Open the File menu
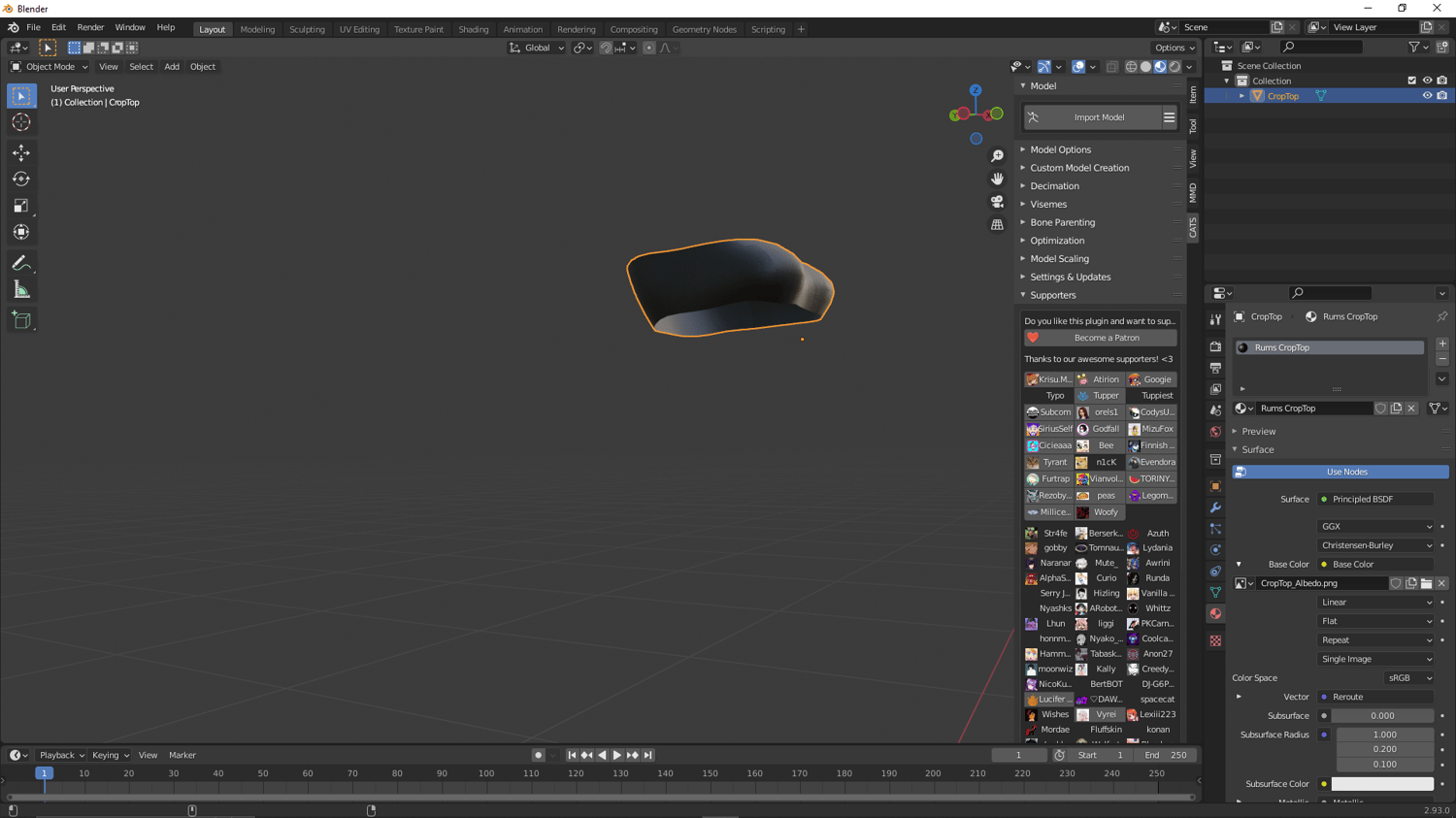 (x=33, y=28)
